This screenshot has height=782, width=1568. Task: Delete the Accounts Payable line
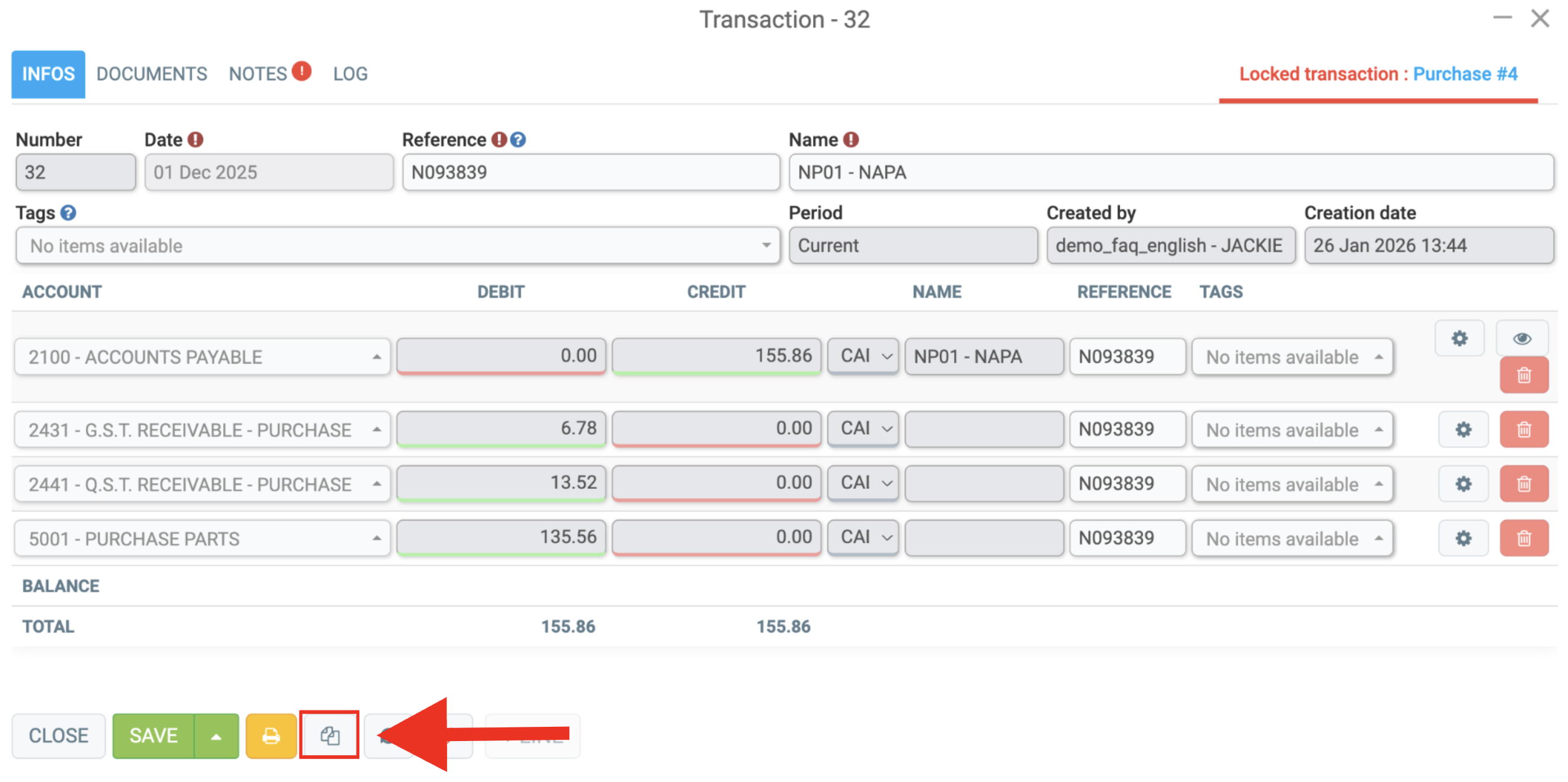coord(1524,375)
